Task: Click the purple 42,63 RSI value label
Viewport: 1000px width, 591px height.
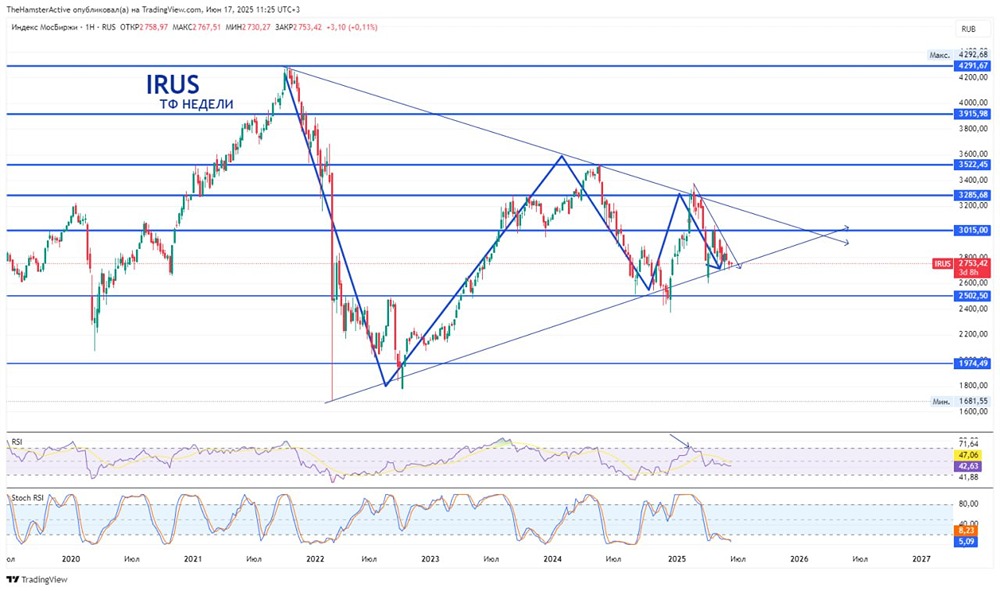Action: click(967, 466)
